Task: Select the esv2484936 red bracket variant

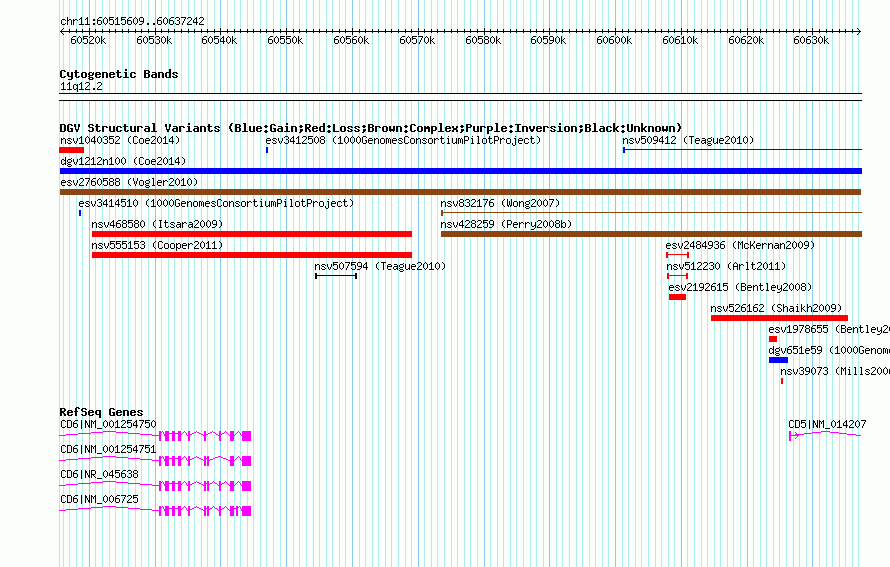Action: click(x=678, y=255)
